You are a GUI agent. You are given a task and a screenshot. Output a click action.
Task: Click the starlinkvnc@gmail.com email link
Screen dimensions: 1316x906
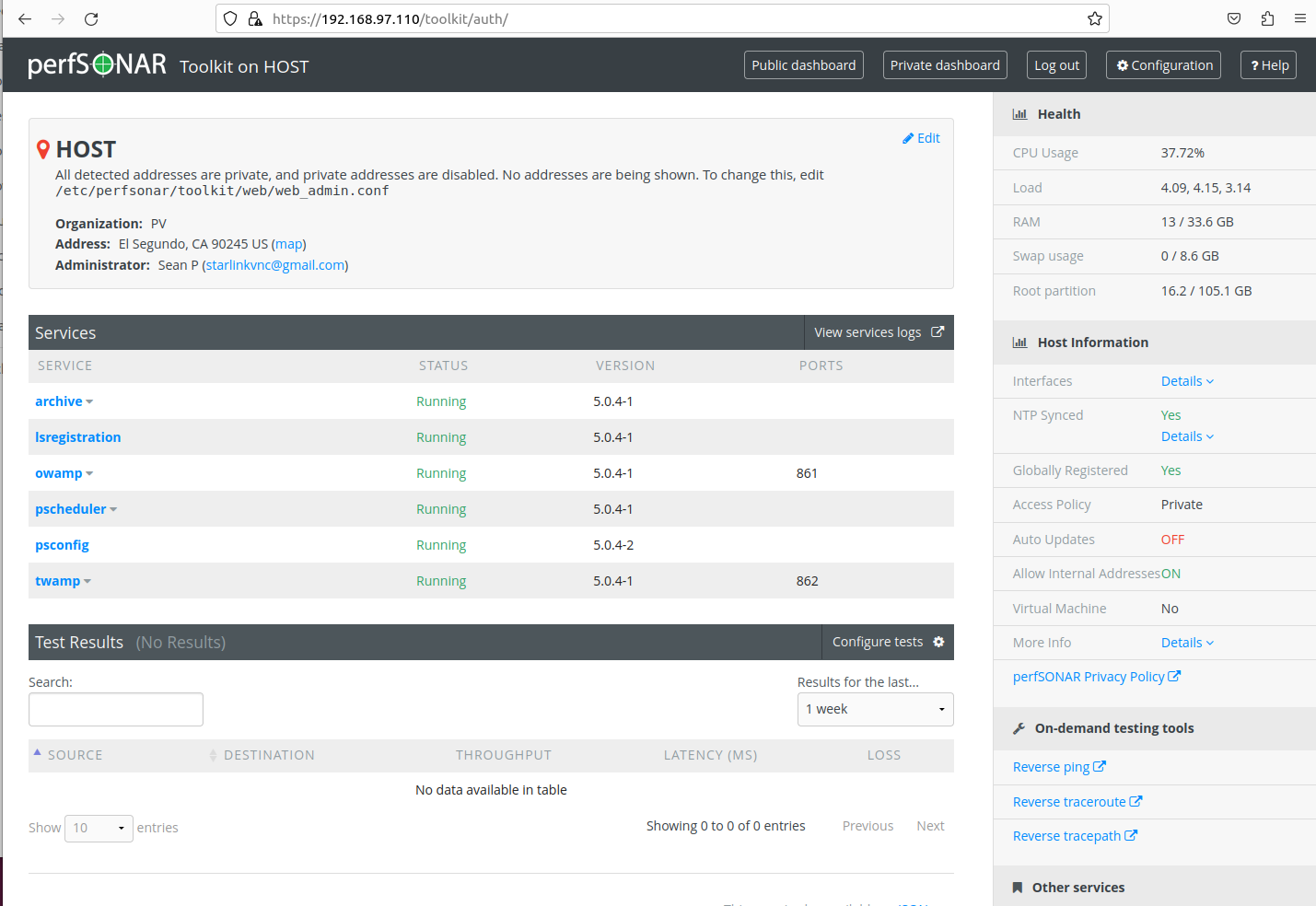275,265
